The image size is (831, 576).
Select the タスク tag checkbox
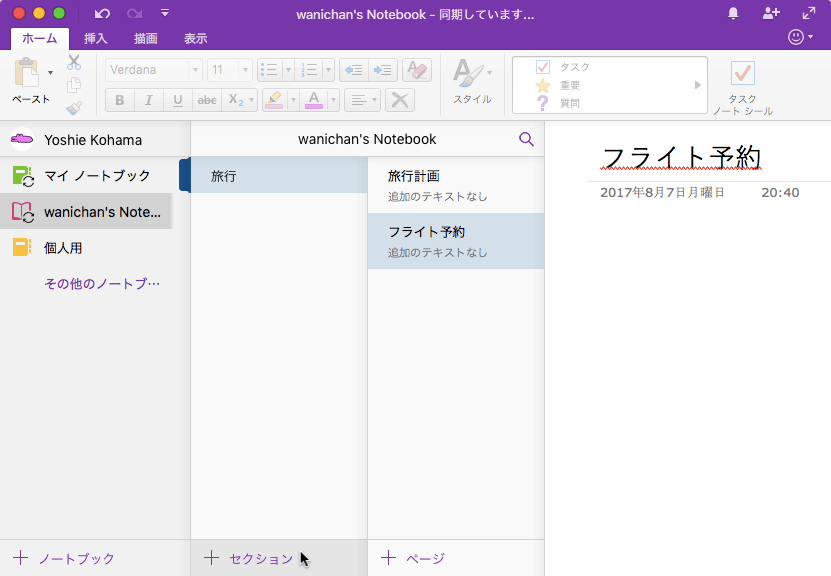543,67
